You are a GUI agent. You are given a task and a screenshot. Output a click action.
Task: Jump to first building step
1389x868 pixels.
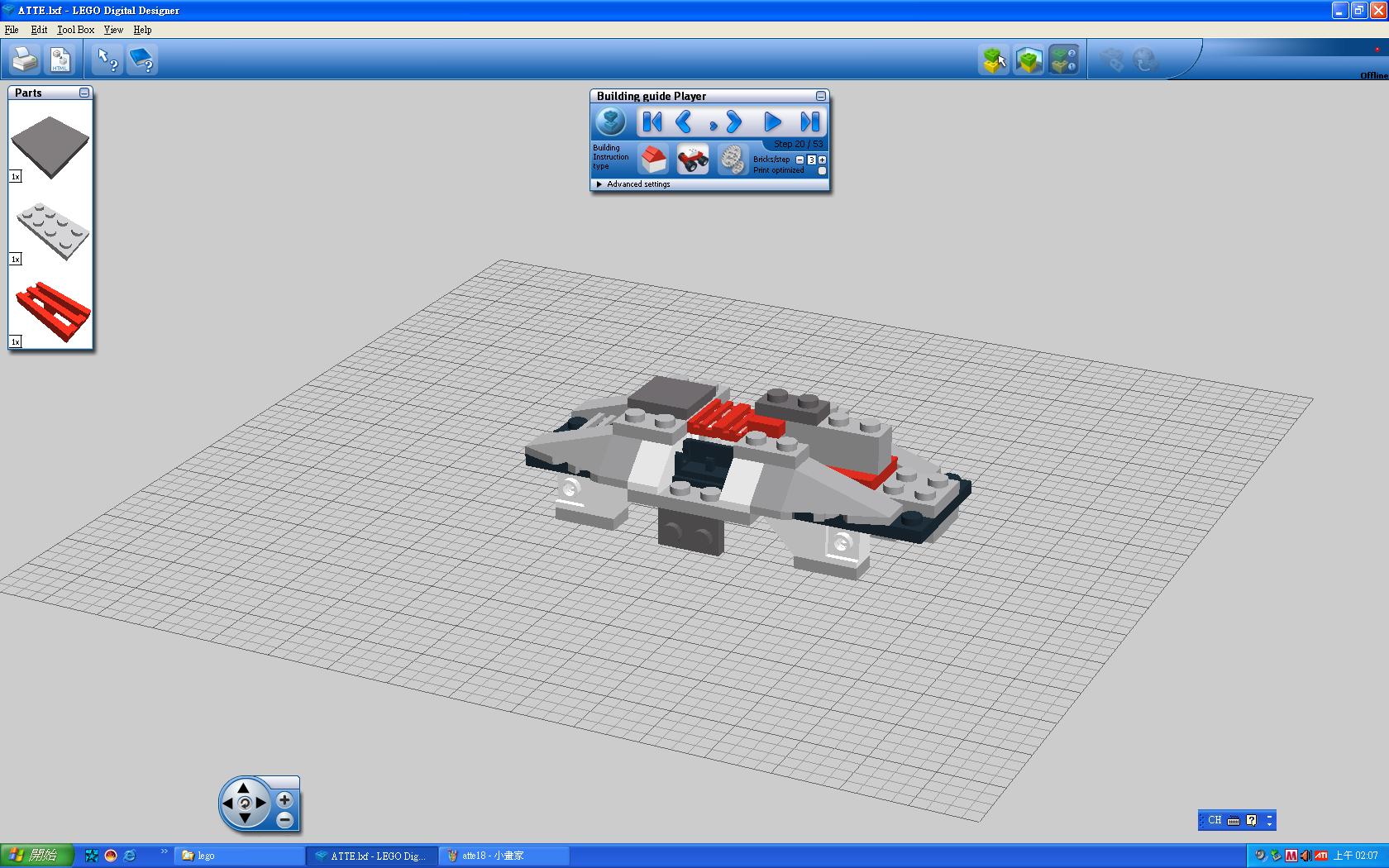click(x=652, y=122)
